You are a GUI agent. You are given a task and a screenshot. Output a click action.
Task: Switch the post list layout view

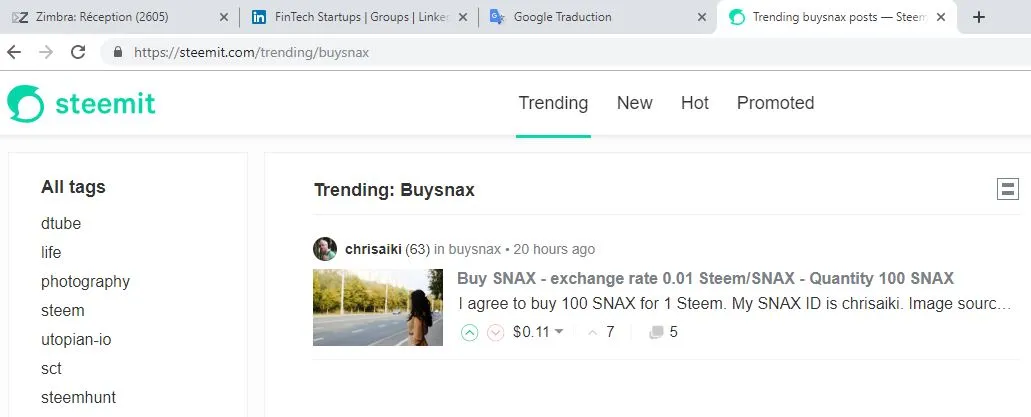[x=1007, y=189]
